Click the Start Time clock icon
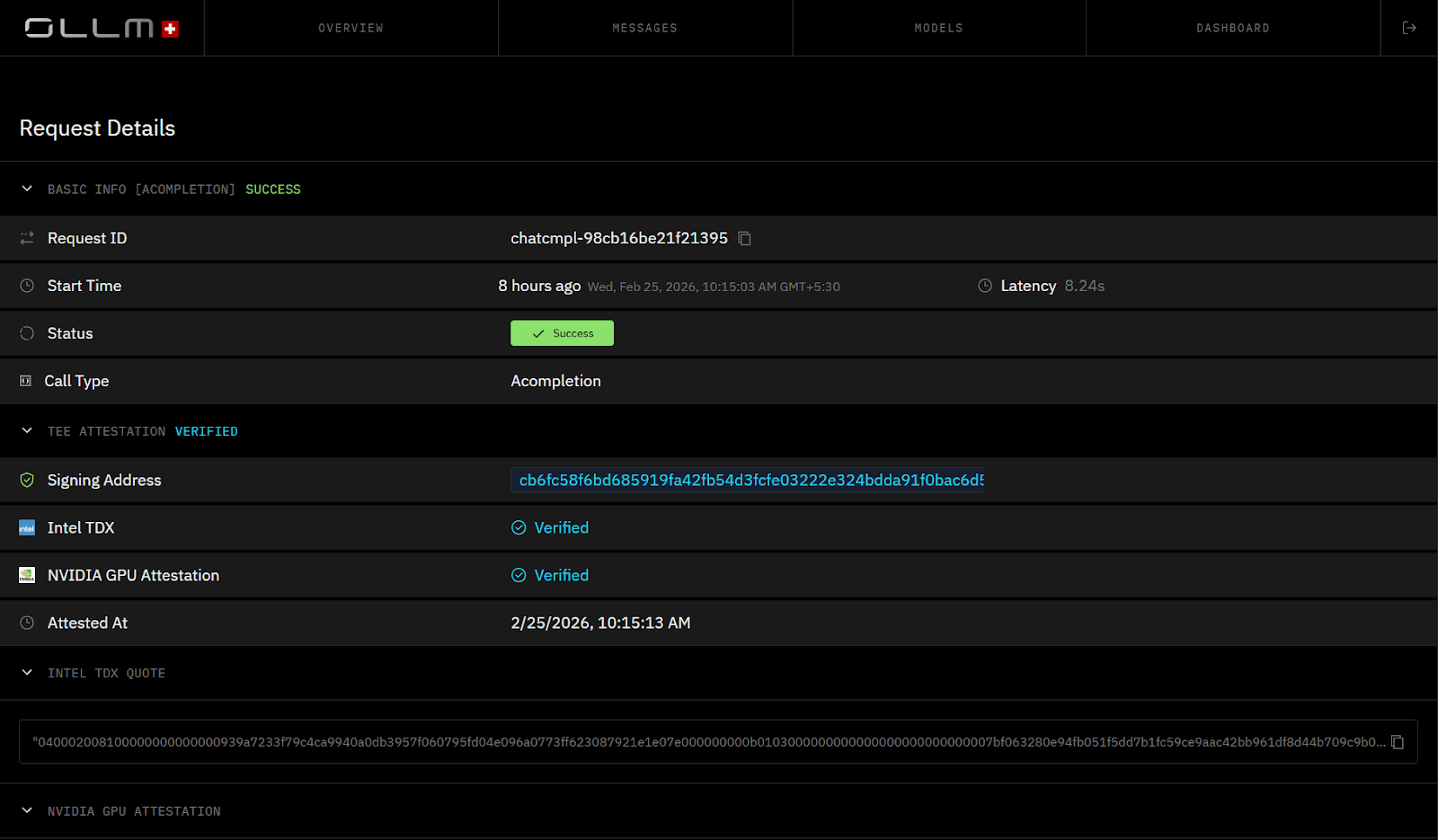The height and width of the screenshot is (840, 1438). coord(27,286)
